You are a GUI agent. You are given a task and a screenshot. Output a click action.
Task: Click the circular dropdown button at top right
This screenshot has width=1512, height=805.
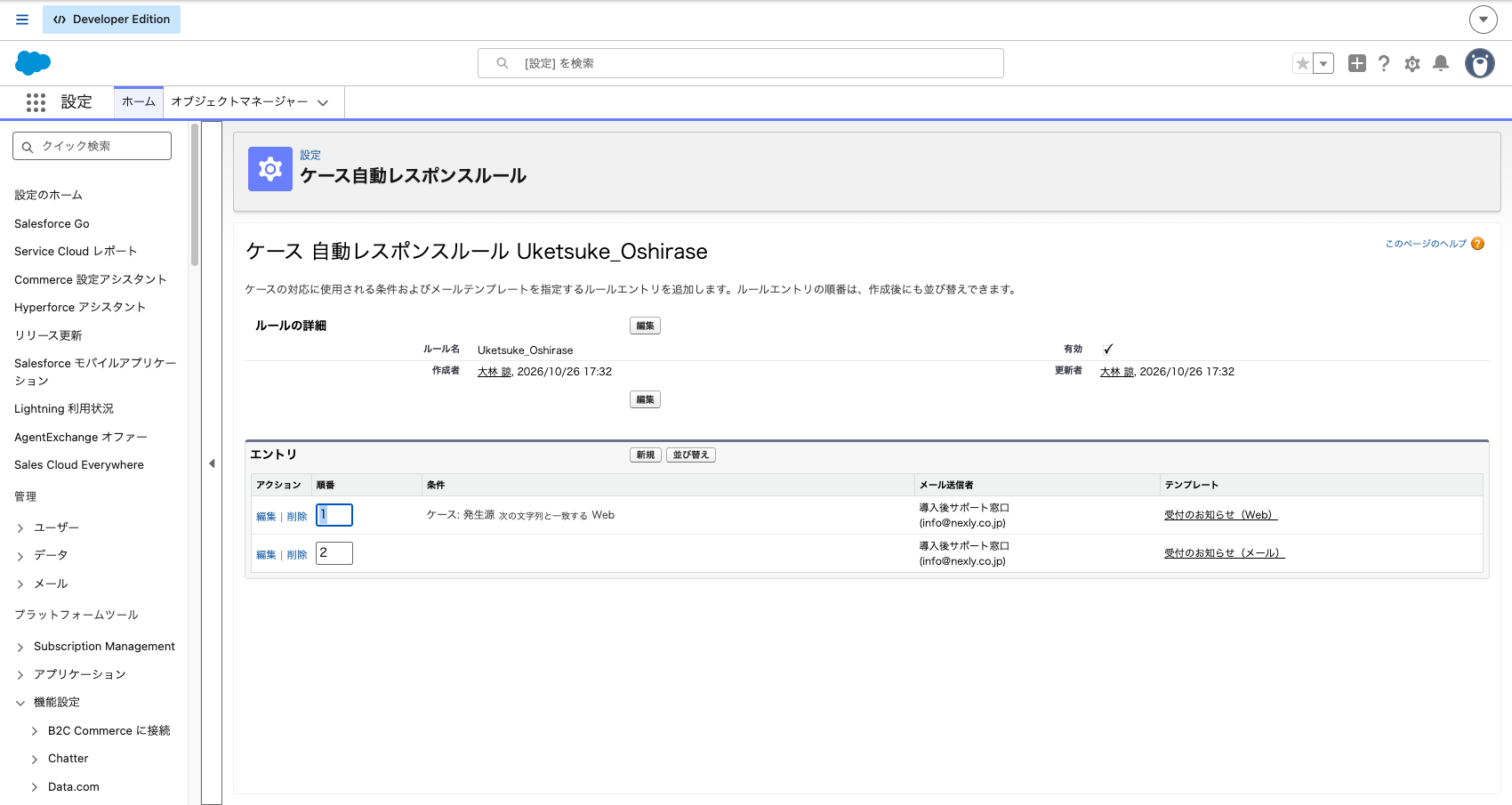click(x=1484, y=20)
